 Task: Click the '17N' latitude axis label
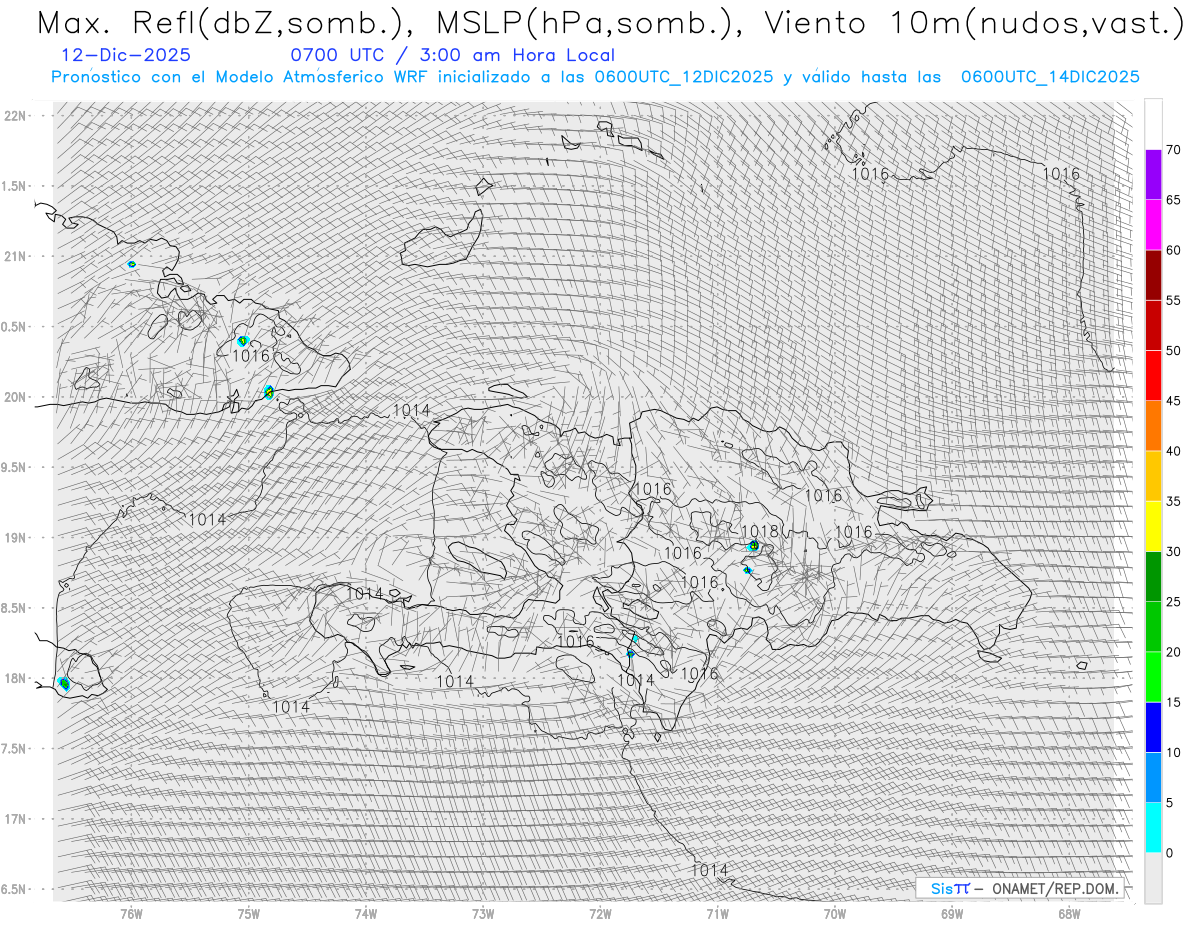[x=16, y=819]
